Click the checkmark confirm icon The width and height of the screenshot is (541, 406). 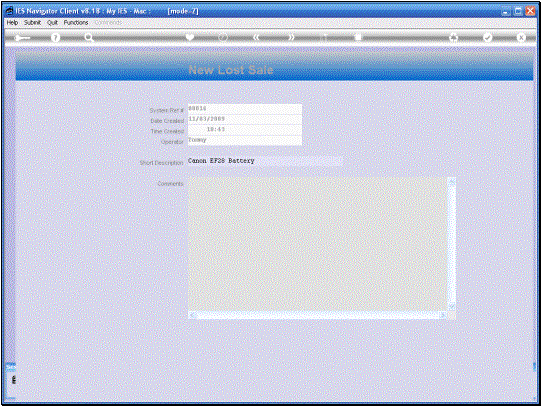click(x=488, y=37)
